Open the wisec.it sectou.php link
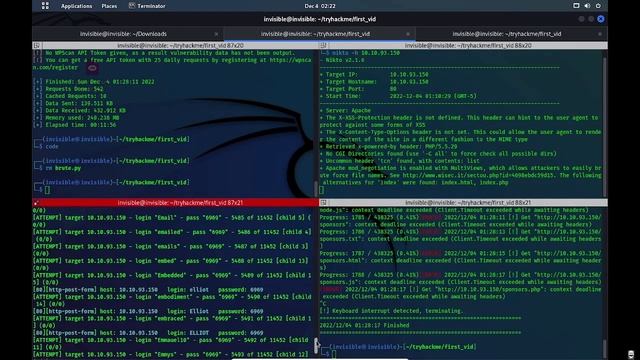 tap(479, 175)
